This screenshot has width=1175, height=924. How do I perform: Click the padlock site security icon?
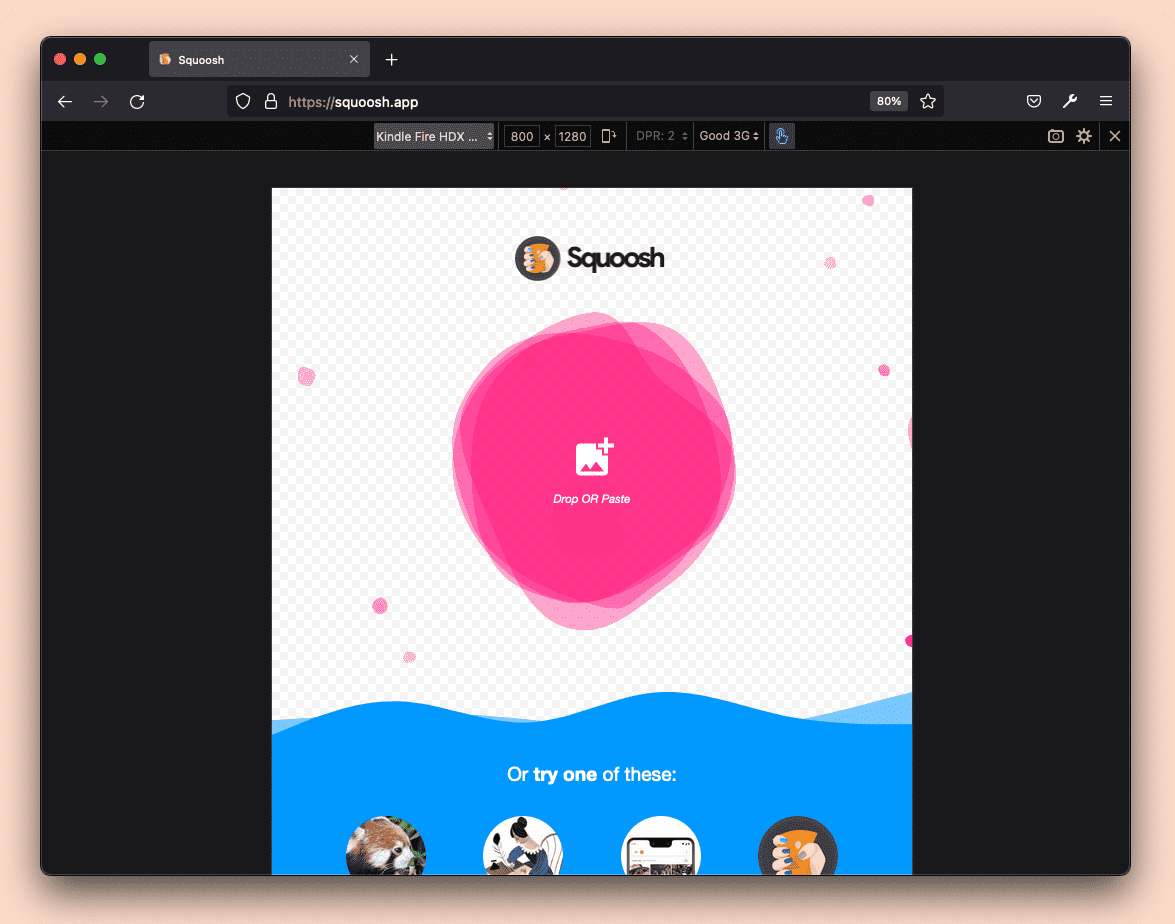pyautogui.click(x=271, y=101)
